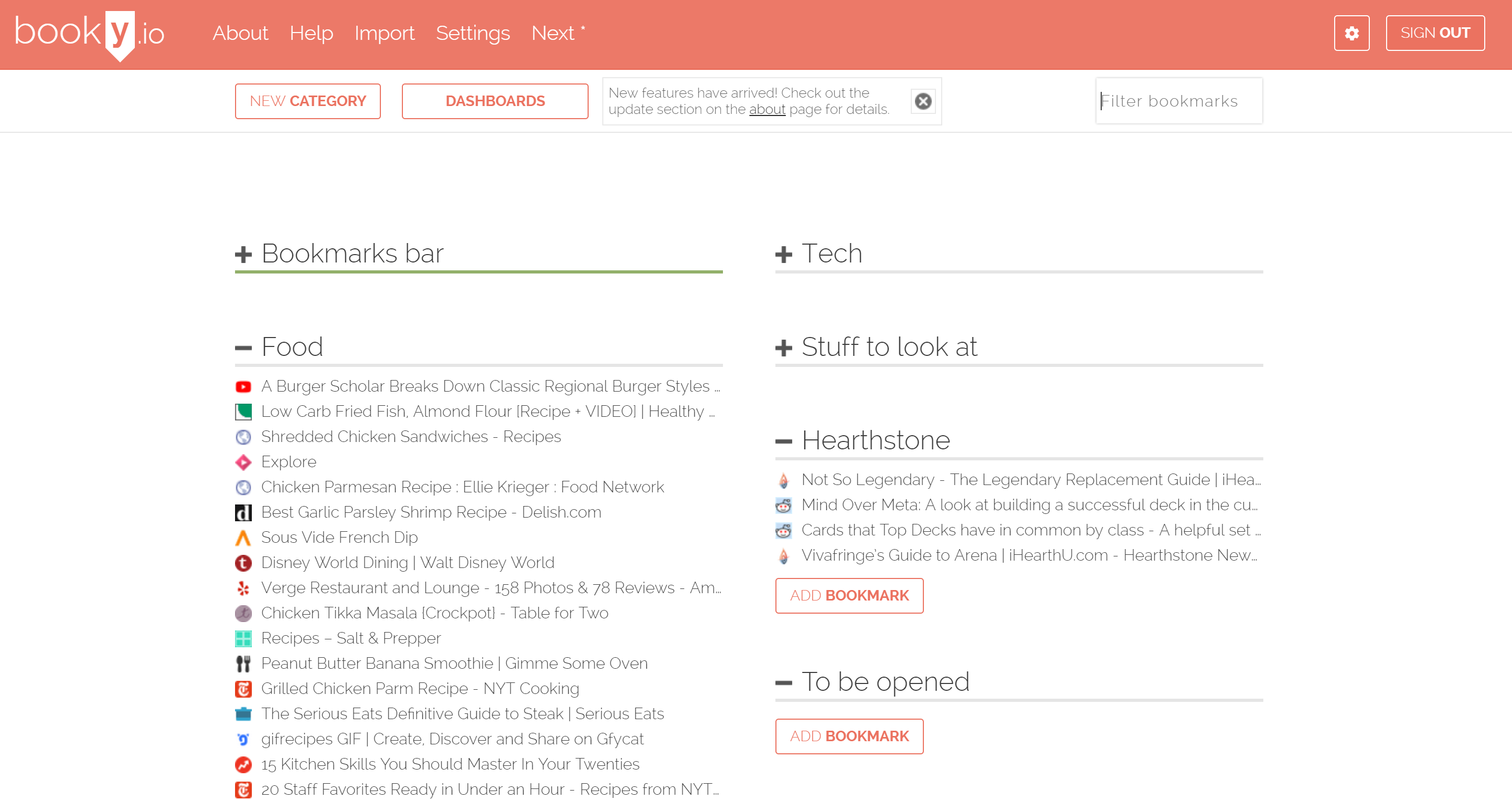Image resolution: width=1512 pixels, height=800 pixels.
Task: Open the Dashboards button
Action: click(x=495, y=101)
